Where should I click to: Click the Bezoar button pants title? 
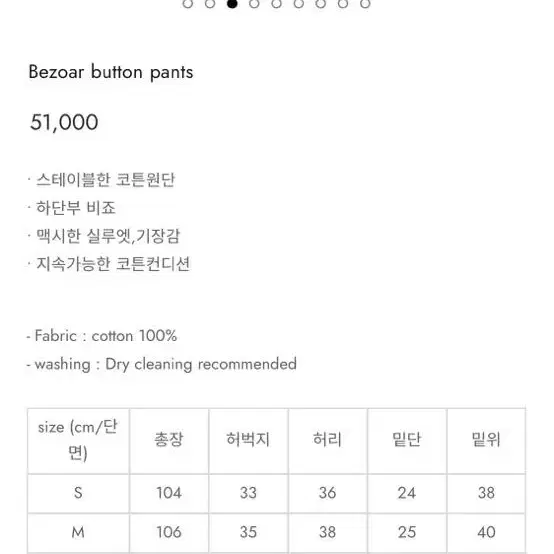[111, 72]
